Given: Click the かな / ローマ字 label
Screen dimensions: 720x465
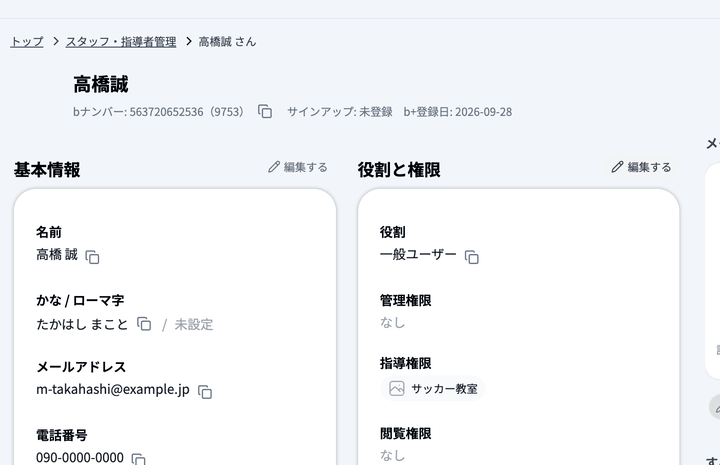Looking at the screenshot, I should (x=80, y=301).
